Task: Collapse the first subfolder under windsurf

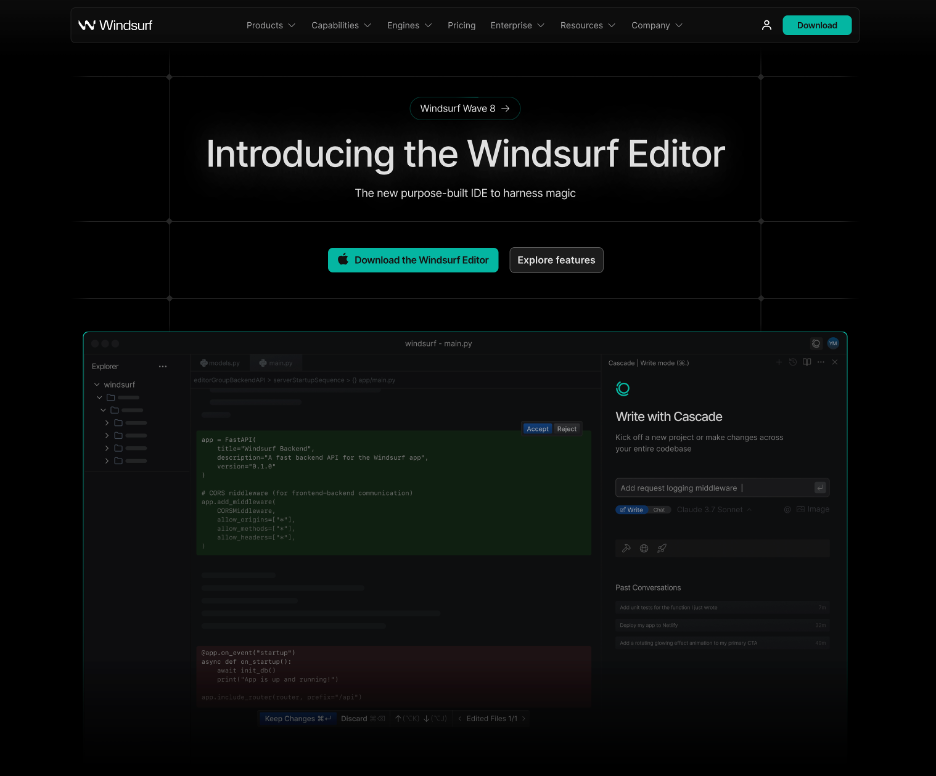Action: [99, 398]
